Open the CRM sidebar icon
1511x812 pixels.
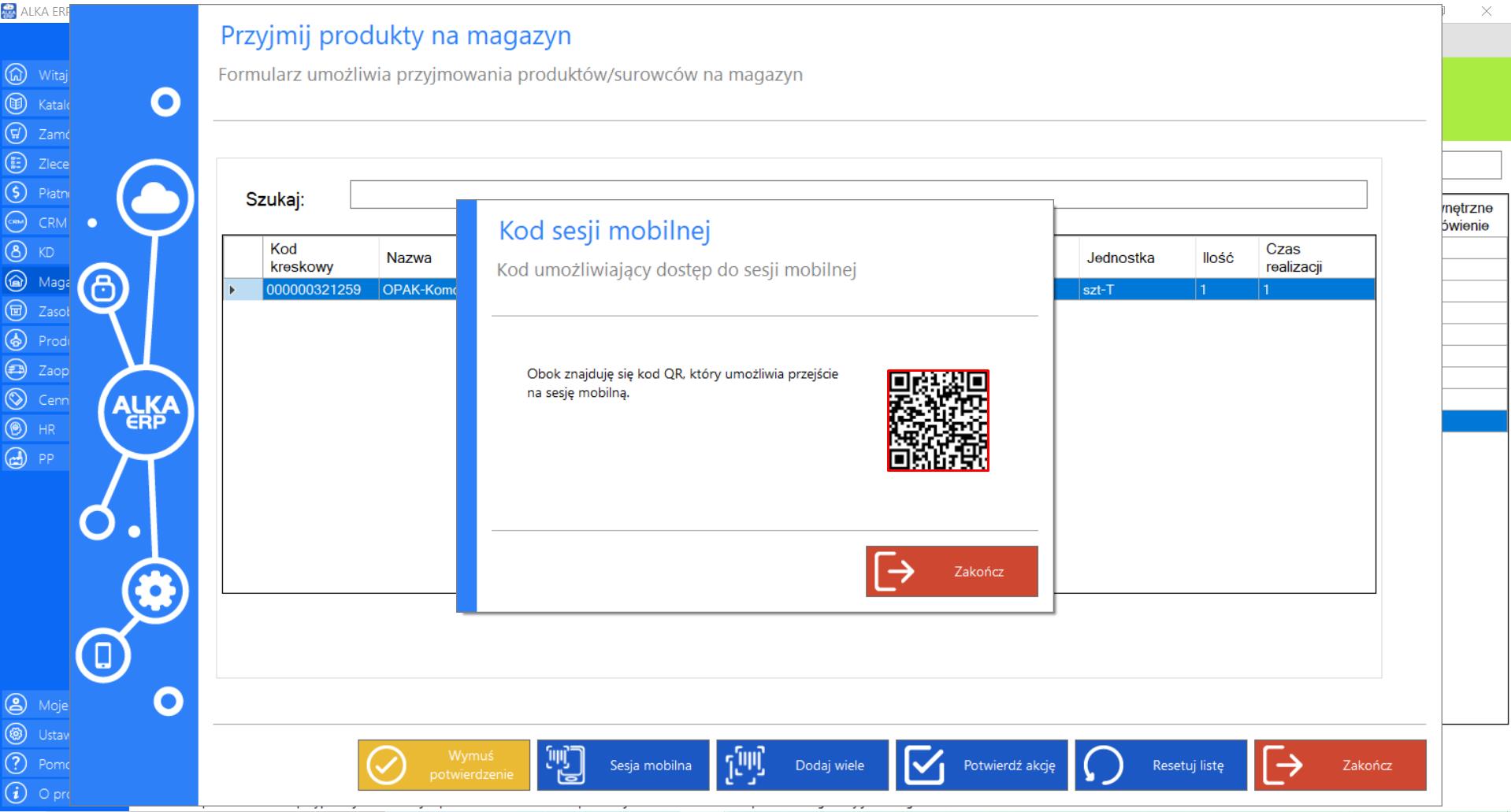pos(16,222)
